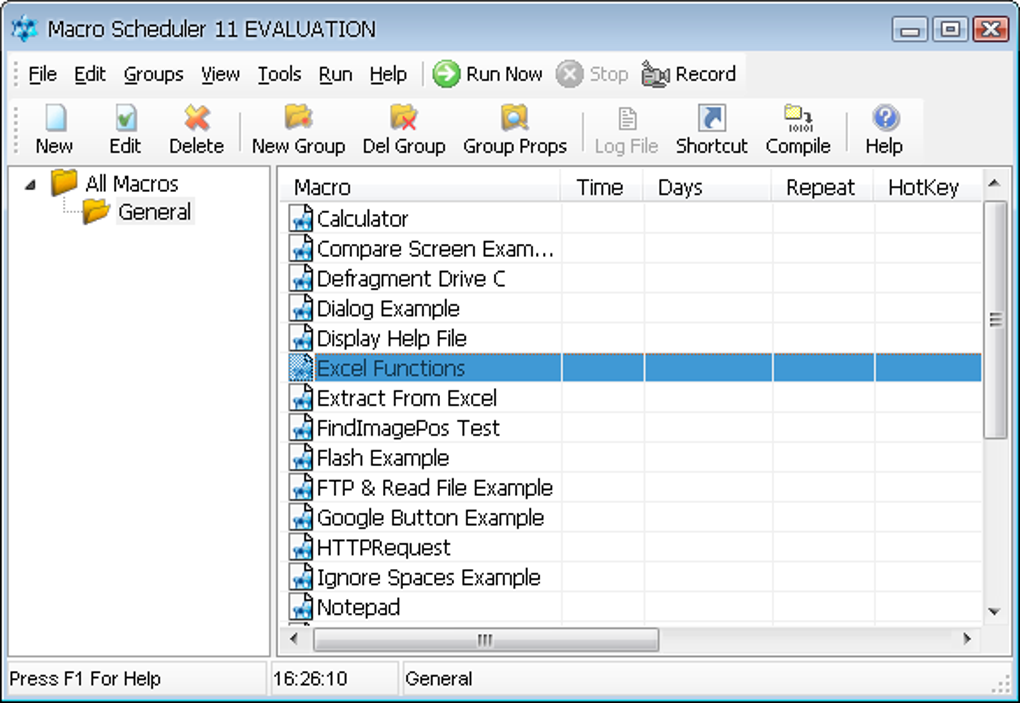Click the Log File toolbar icon

[x=627, y=118]
